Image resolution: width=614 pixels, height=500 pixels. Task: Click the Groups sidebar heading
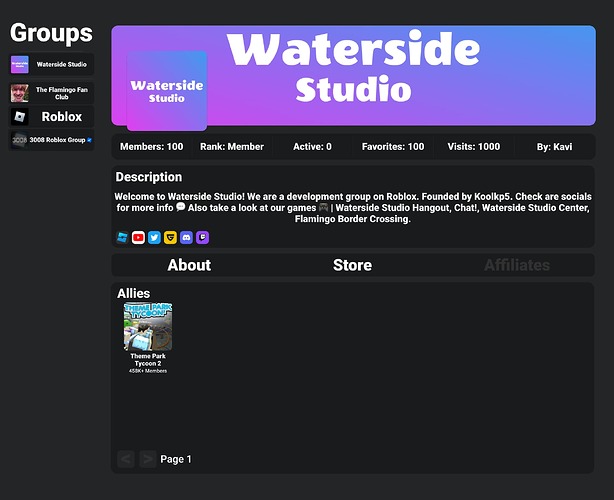[51, 34]
